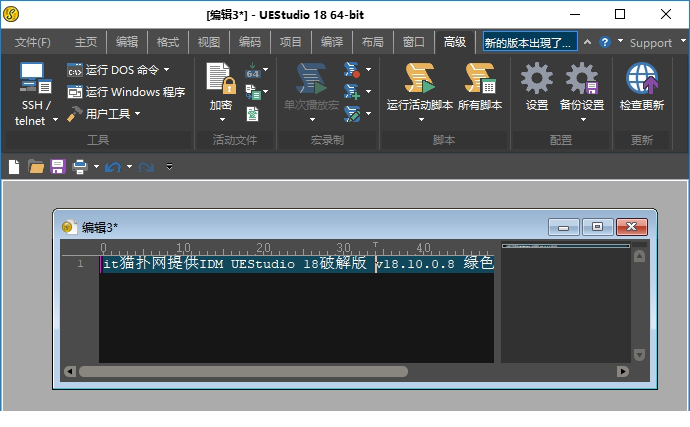Expand the Base64 dropdown arrow

click(x=266, y=70)
